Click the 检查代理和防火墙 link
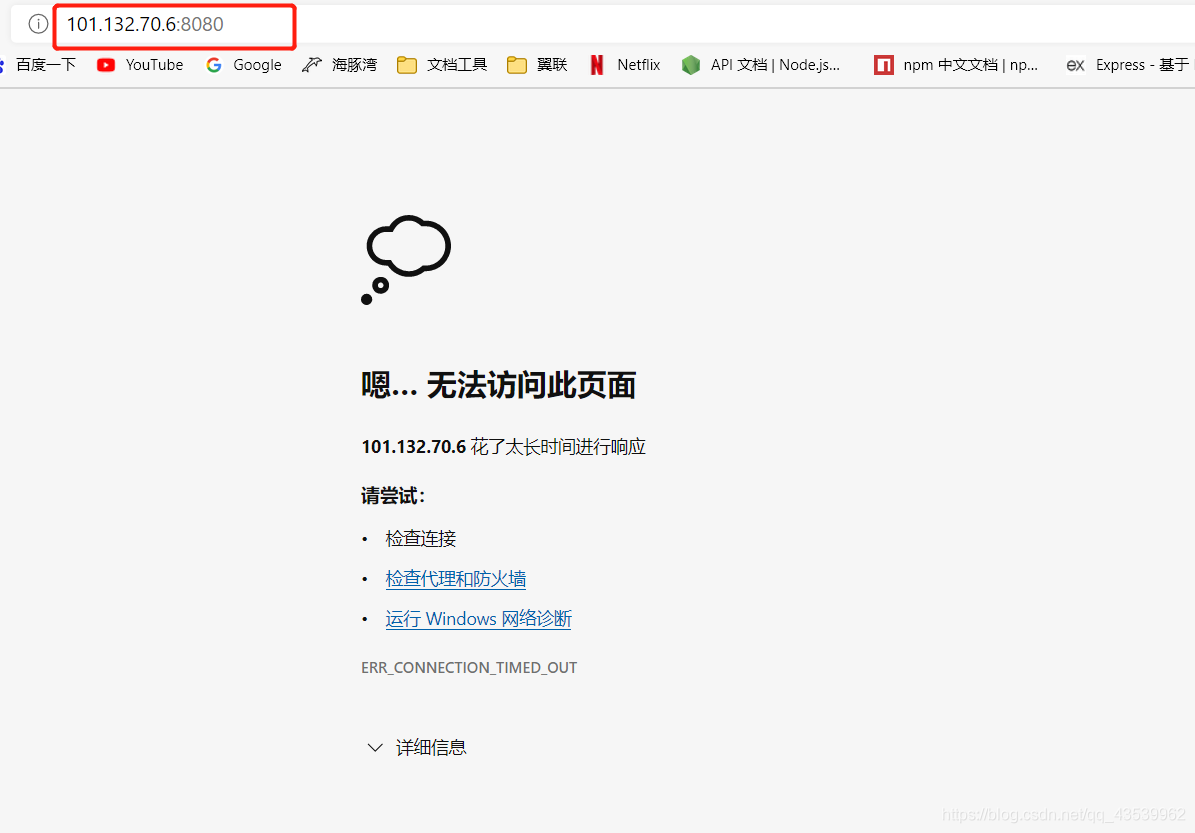The height and width of the screenshot is (833, 1195). [x=456, y=579]
